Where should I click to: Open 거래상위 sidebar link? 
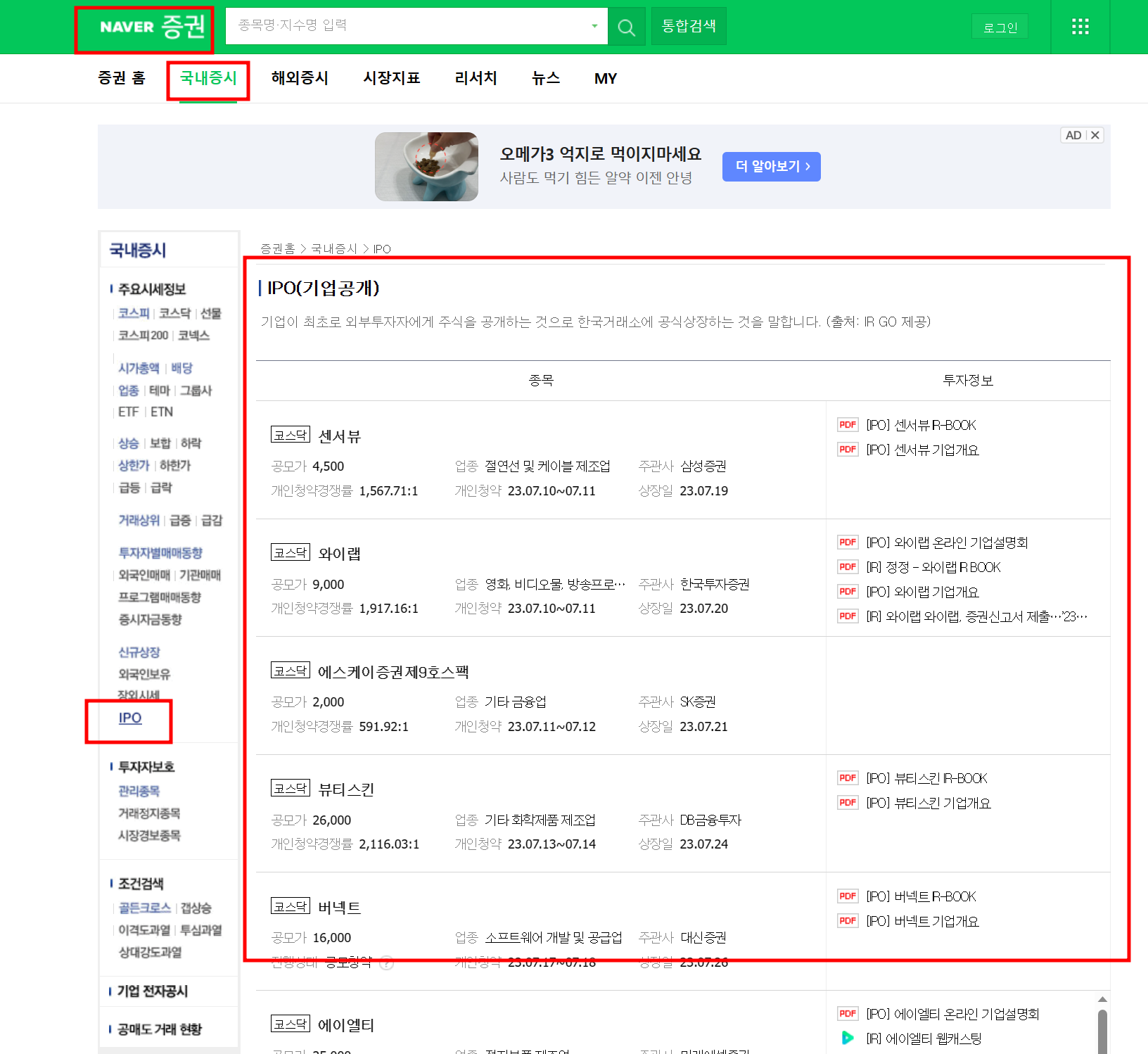point(139,520)
